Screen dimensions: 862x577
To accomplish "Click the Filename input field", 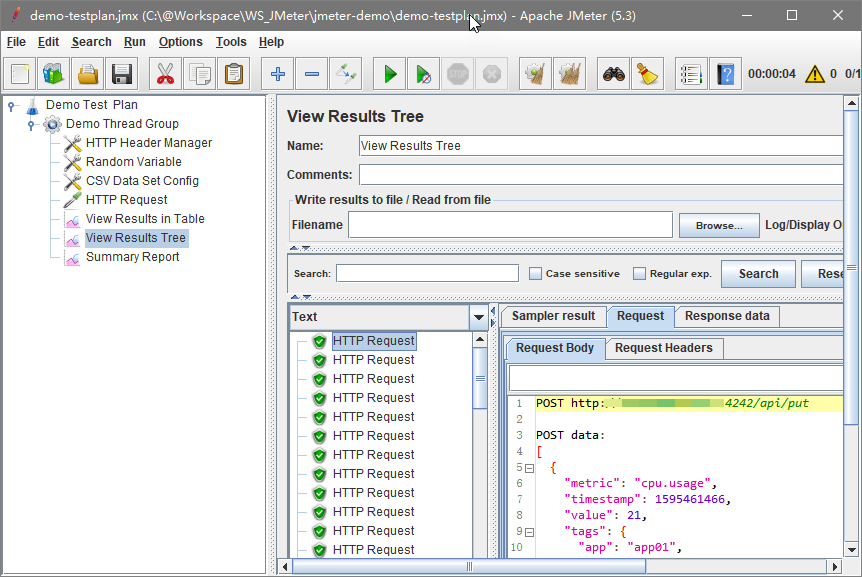I will 510,225.
